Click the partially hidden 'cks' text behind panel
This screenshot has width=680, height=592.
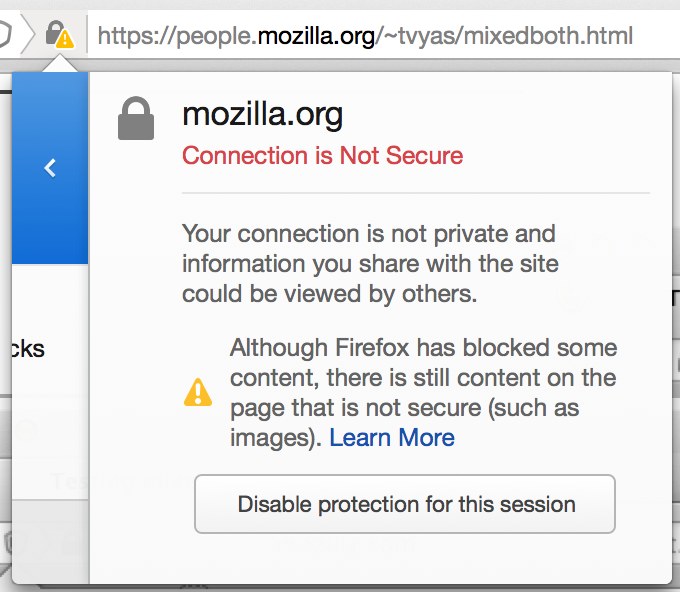click(28, 349)
